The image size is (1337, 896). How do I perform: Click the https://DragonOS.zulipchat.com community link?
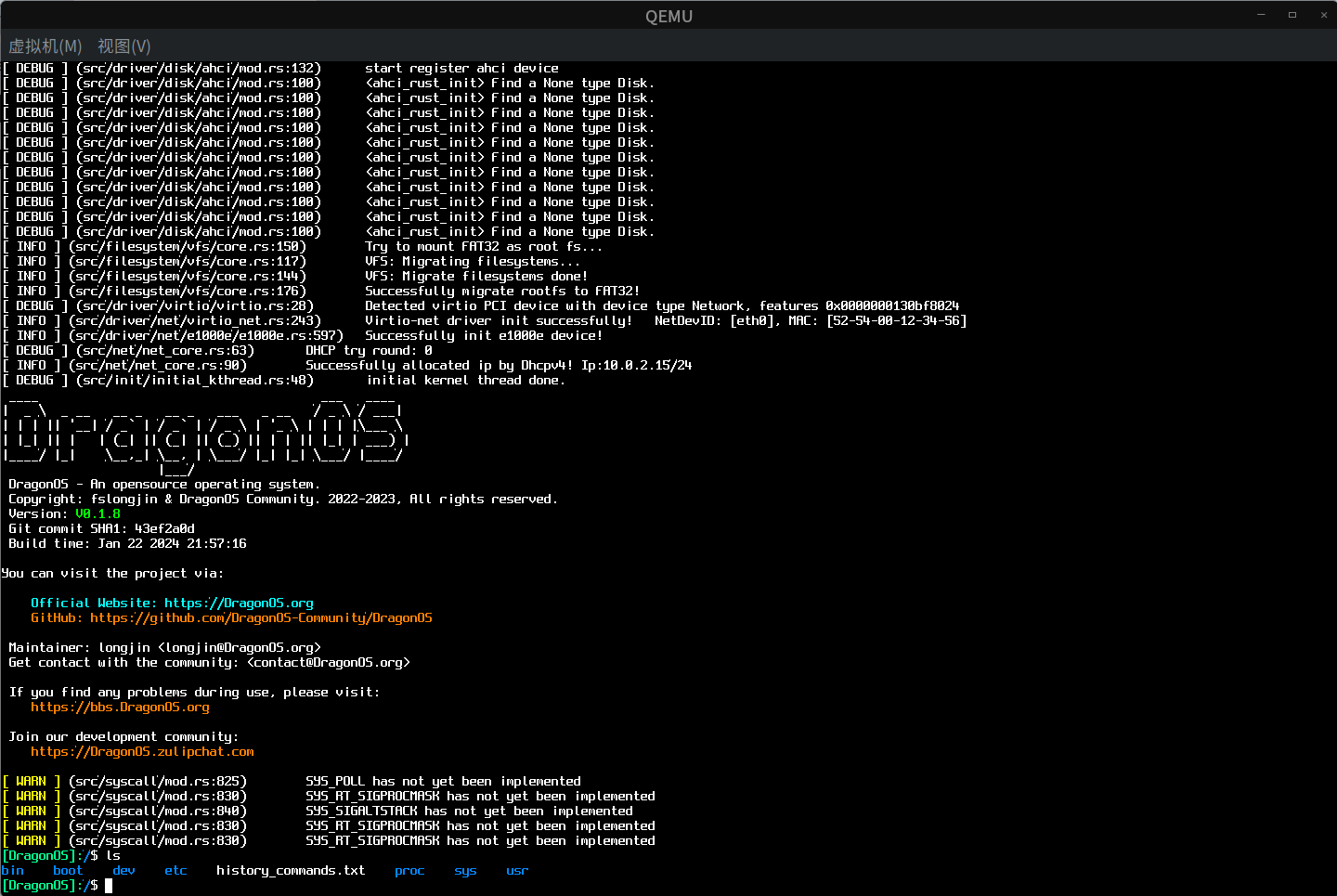142,752
